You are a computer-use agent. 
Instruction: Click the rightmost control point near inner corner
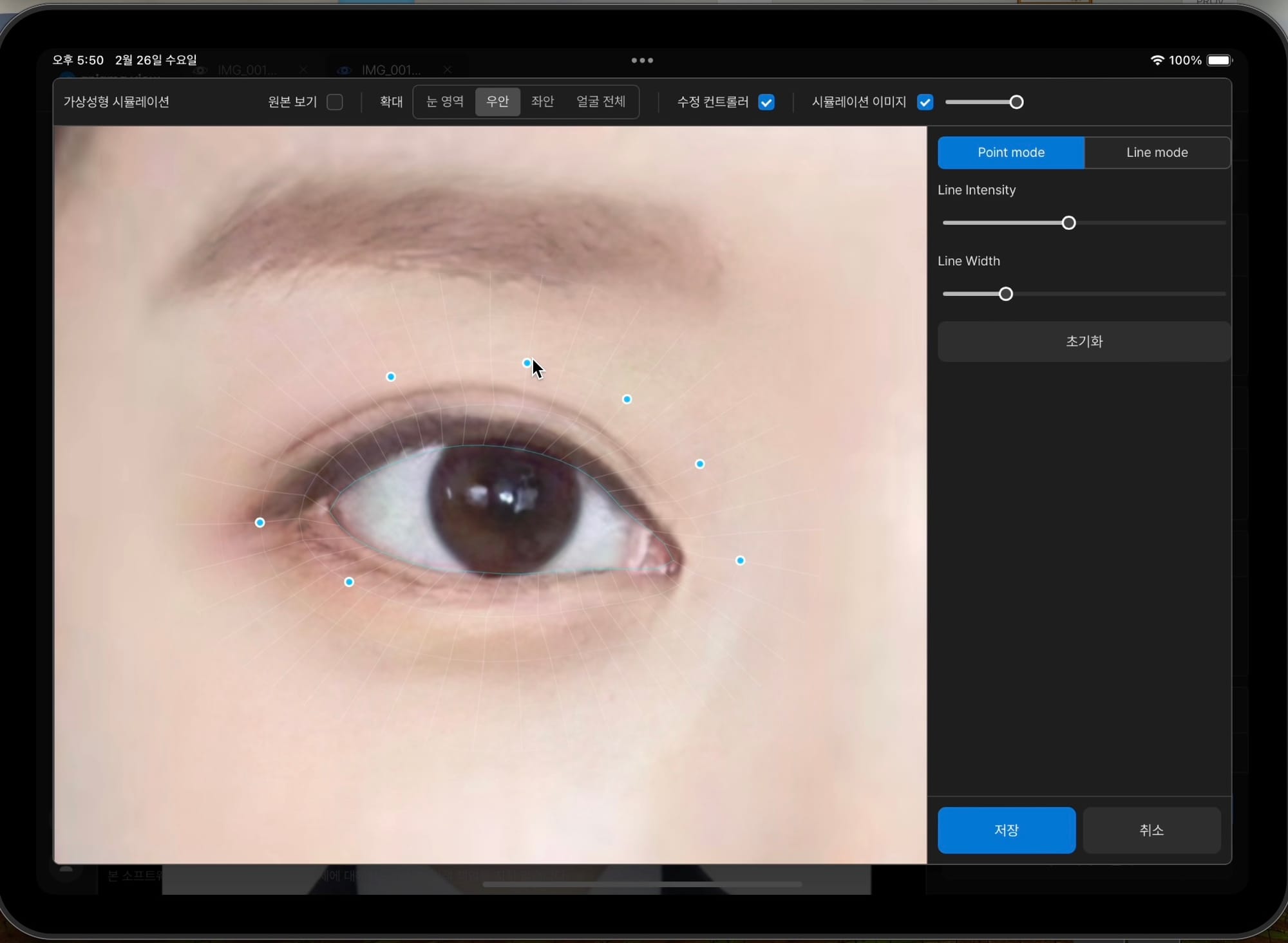pos(740,561)
